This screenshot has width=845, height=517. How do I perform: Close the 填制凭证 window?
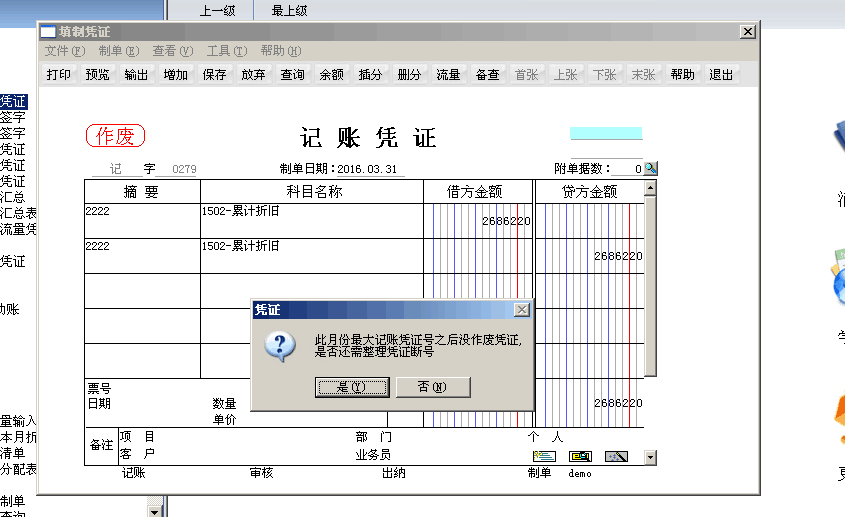coord(748,32)
